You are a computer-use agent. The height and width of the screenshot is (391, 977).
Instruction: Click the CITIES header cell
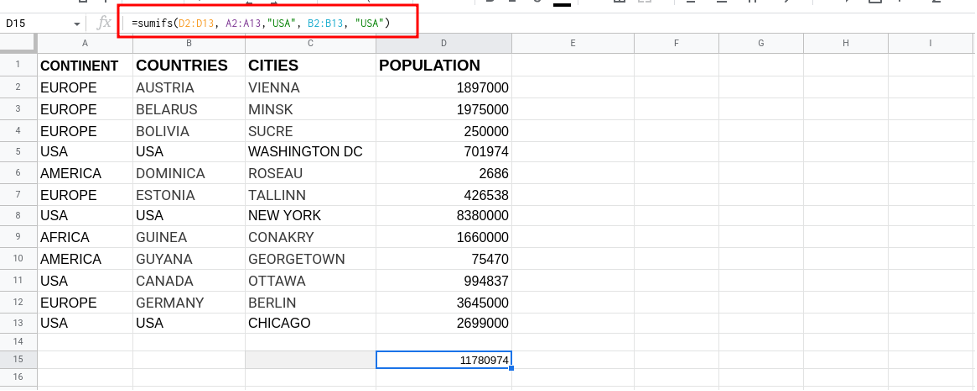[310, 65]
